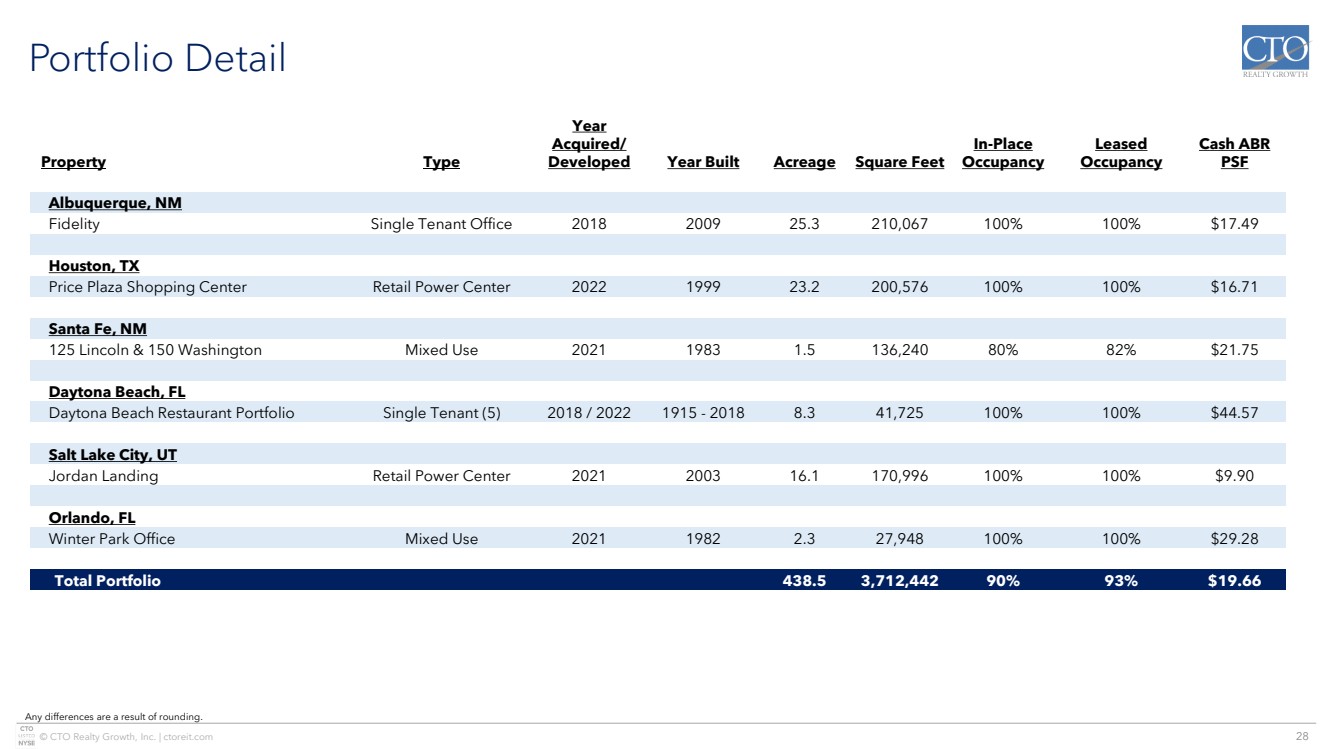Select the Type column header
Image resolution: width=1333 pixels, height=749 pixels.
pyautogui.click(x=441, y=162)
